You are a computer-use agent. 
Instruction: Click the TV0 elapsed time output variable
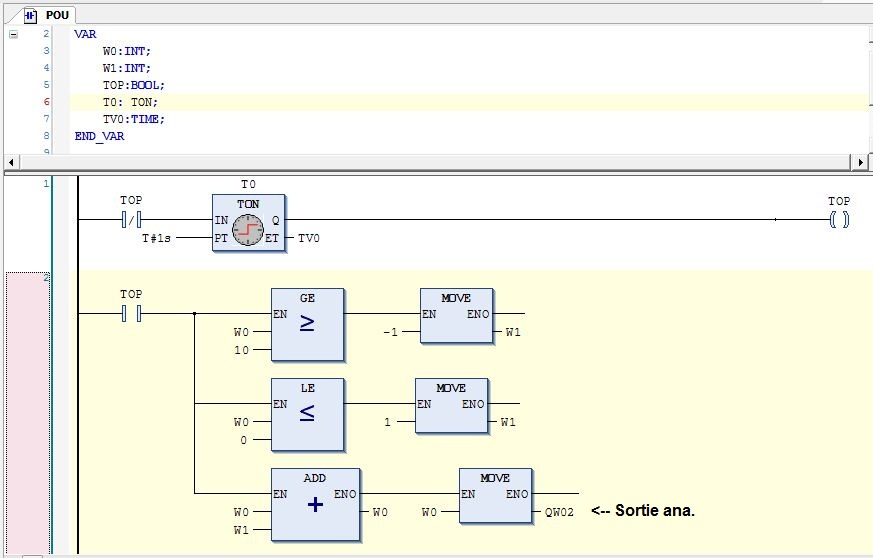[308, 239]
